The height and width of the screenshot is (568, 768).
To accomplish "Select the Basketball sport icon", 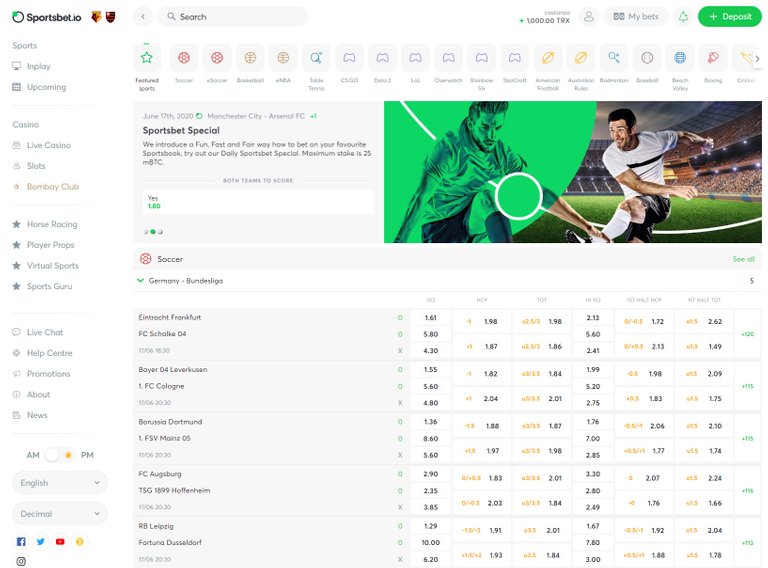I will pos(250,58).
